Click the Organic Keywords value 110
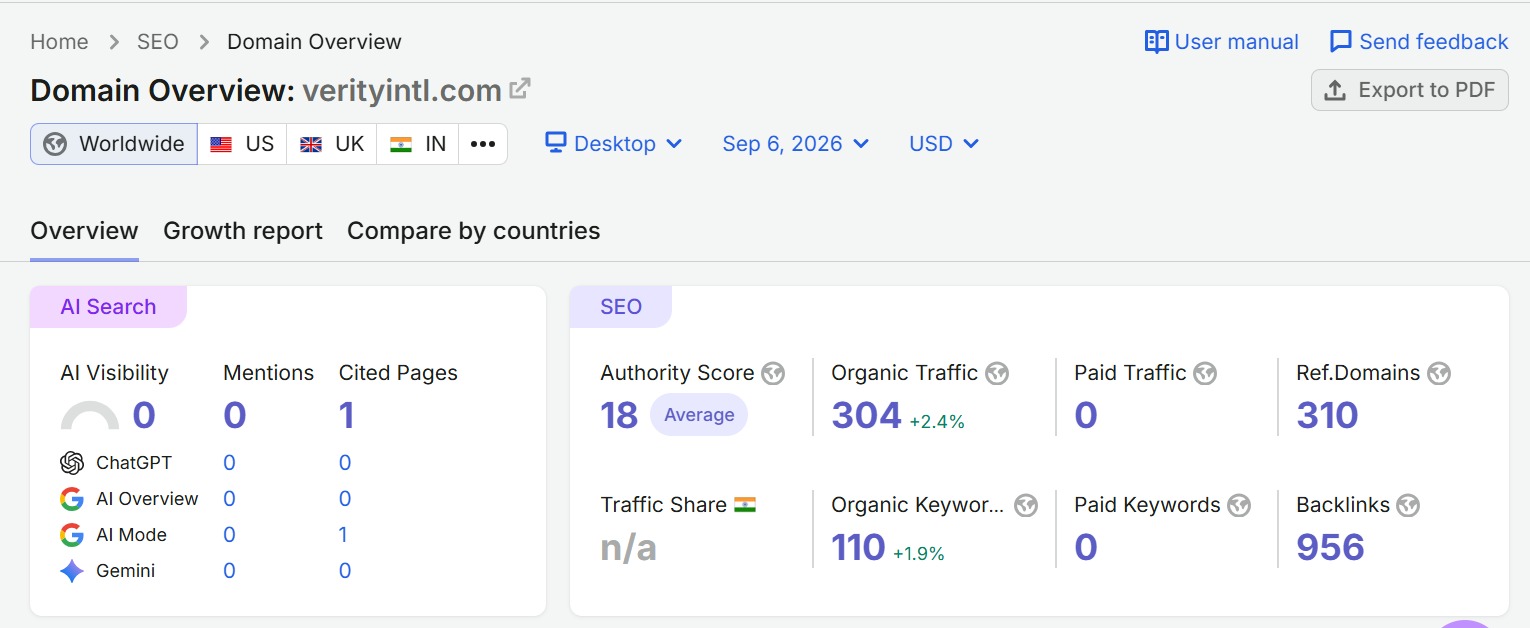 pyautogui.click(x=859, y=547)
